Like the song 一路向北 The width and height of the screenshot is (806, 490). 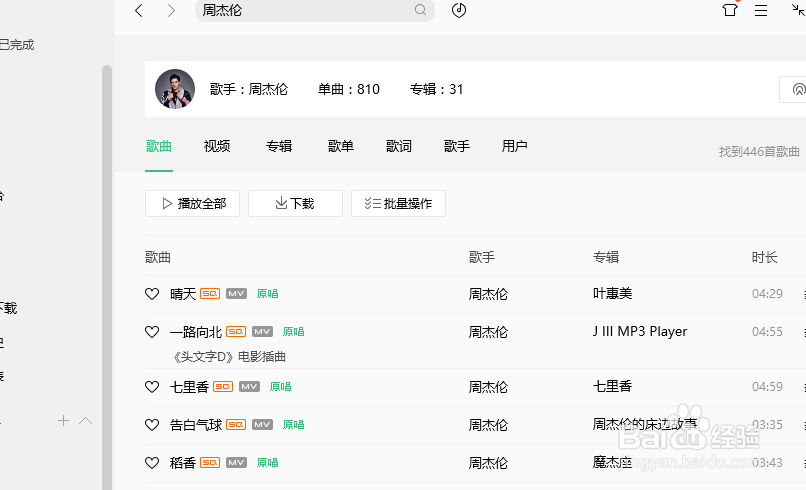tap(152, 332)
